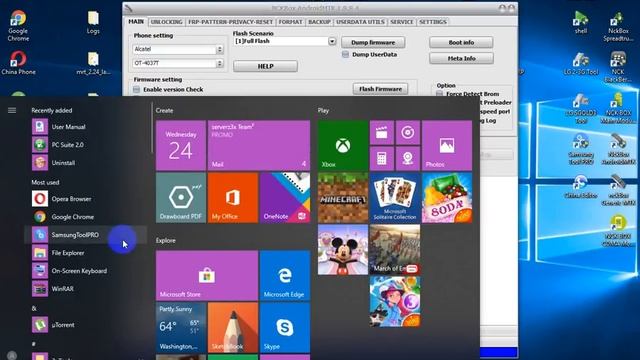Open the Photos tile

(x=447, y=145)
